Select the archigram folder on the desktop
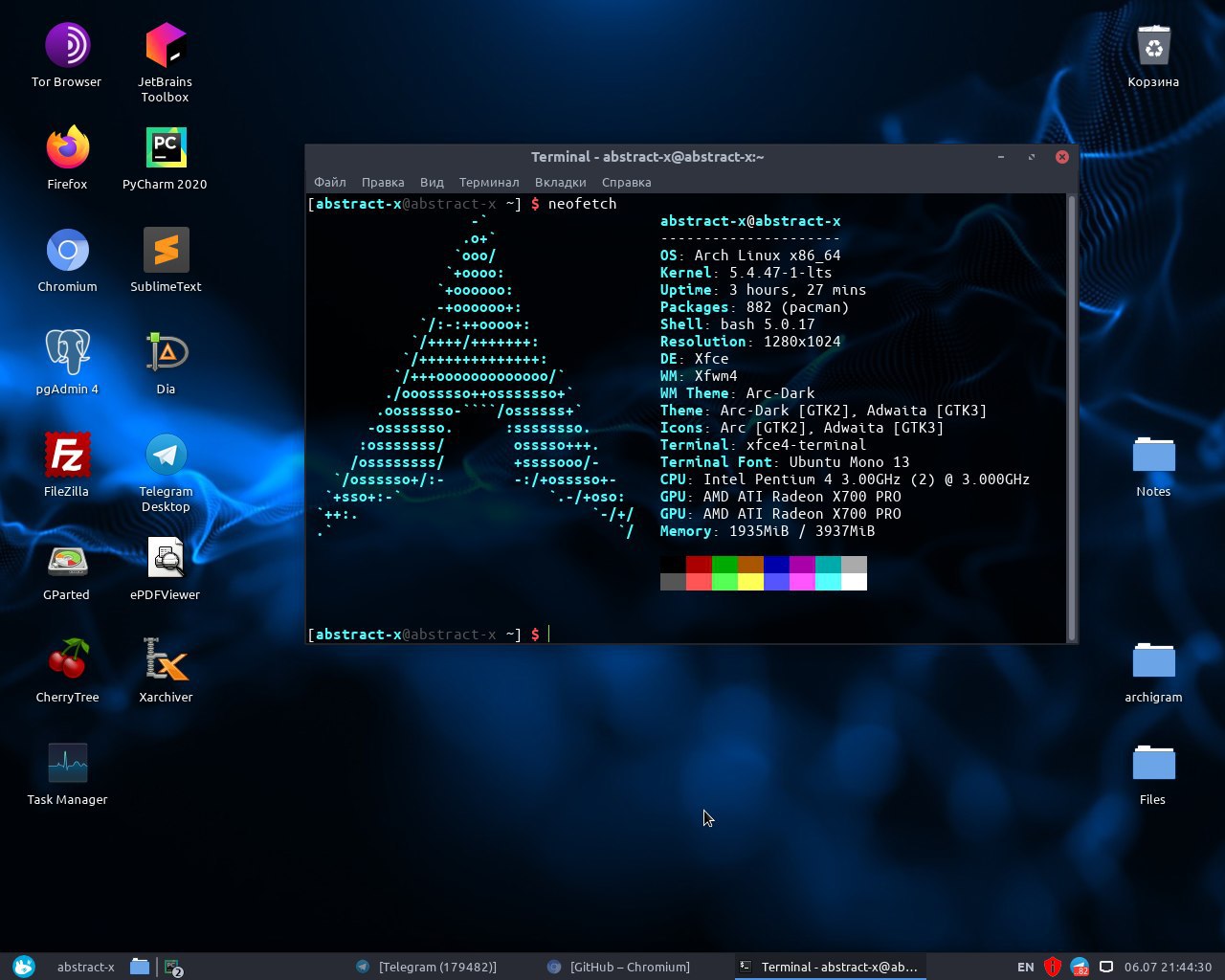This screenshot has height=980, width=1225. (1153, 672)
